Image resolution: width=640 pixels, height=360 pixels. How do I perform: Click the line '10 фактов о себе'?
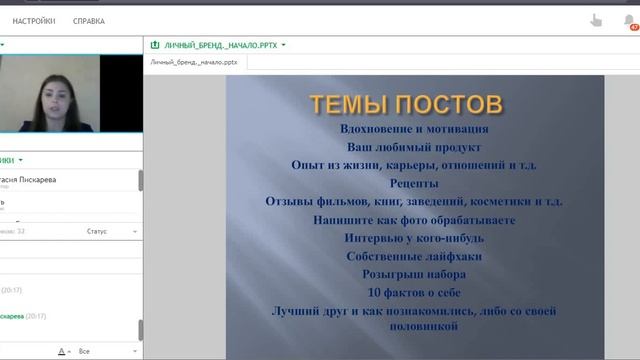coord(414,293)
